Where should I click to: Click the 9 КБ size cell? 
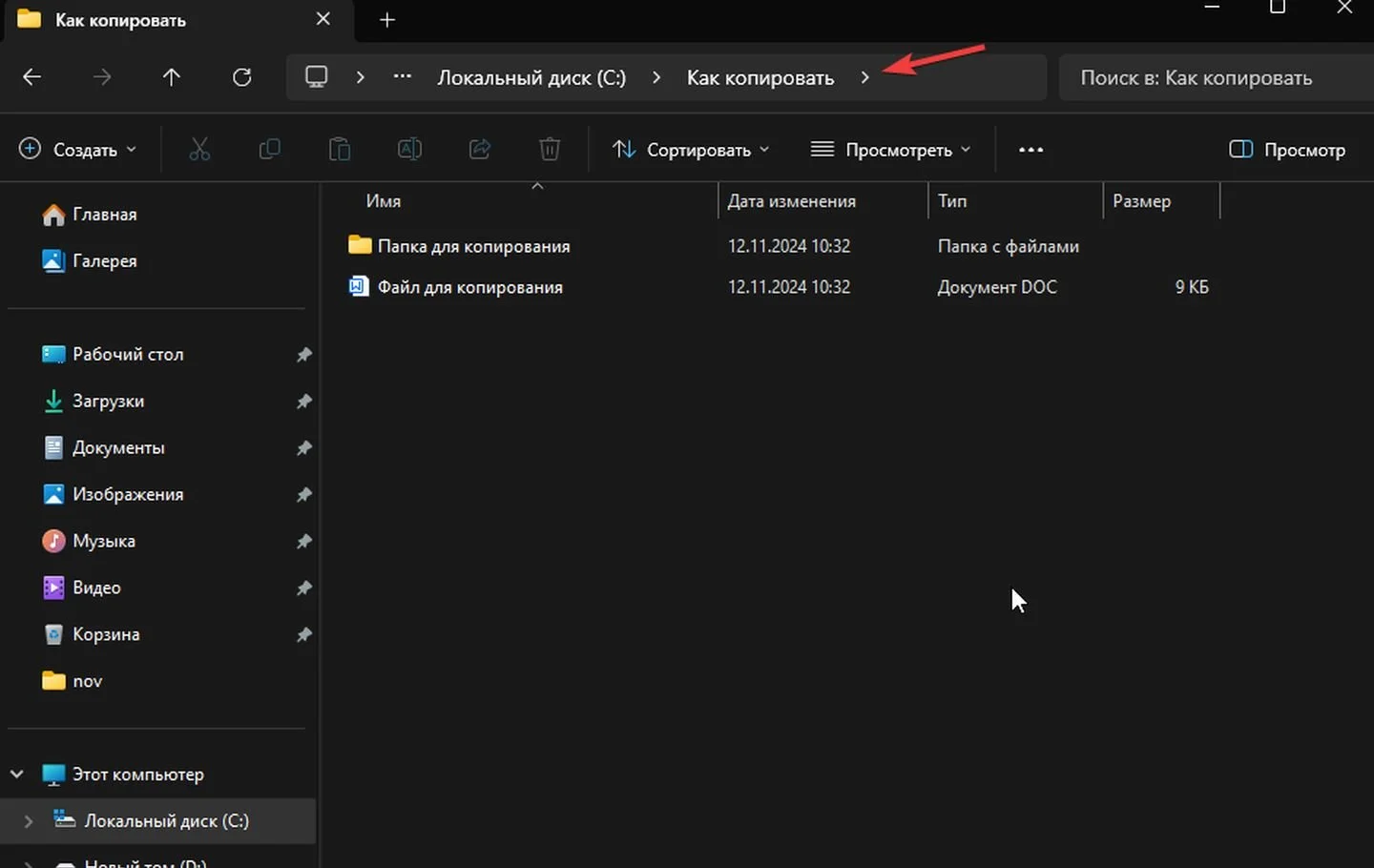(x=1192, y=287)
